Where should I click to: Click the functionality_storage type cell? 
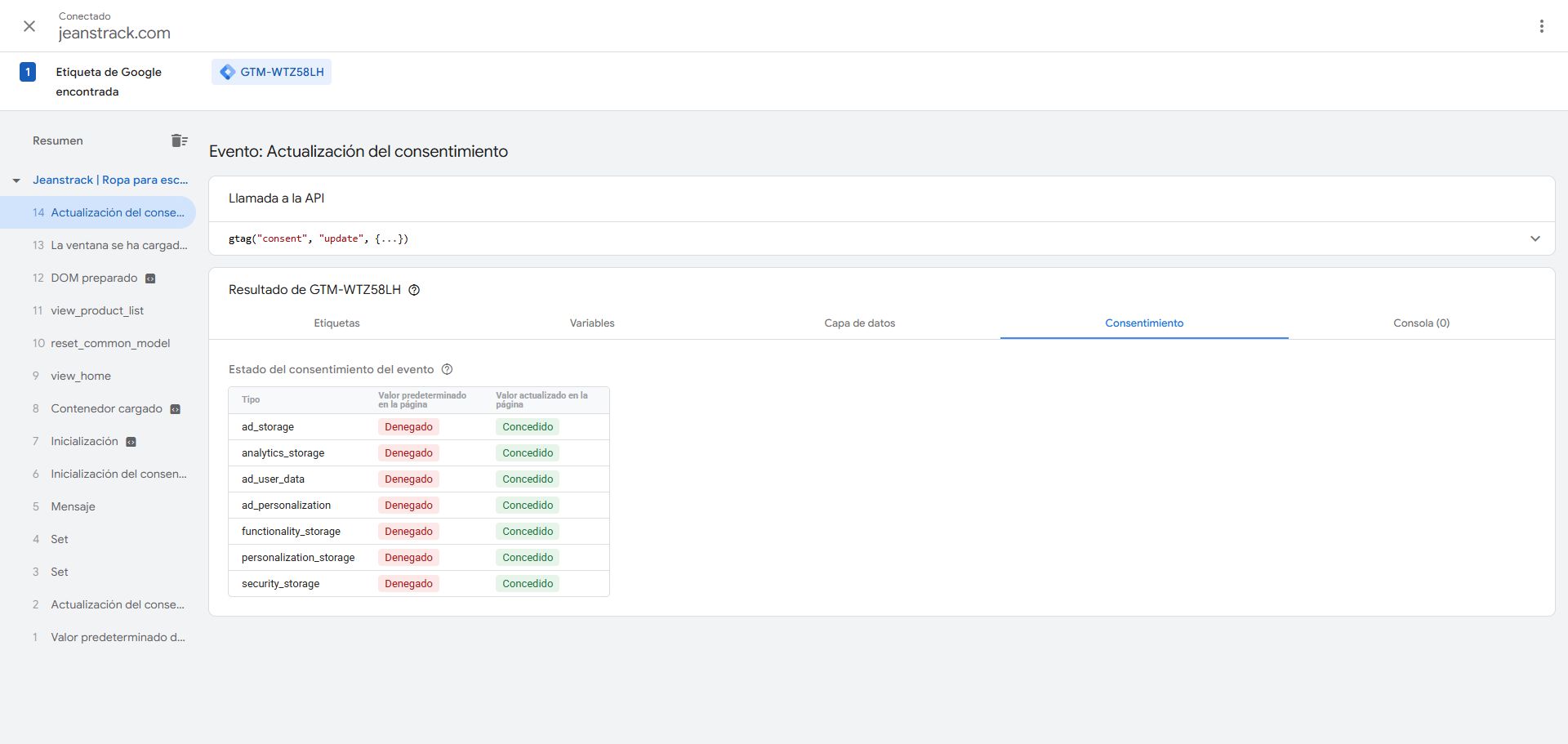pyautogui.click(x=291, y=532)
